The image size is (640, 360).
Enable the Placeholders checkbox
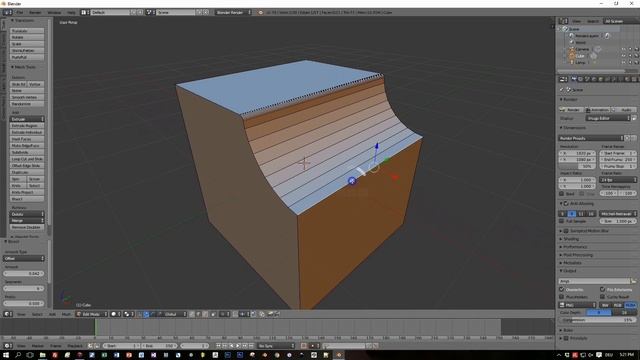[x=562, y=297]
